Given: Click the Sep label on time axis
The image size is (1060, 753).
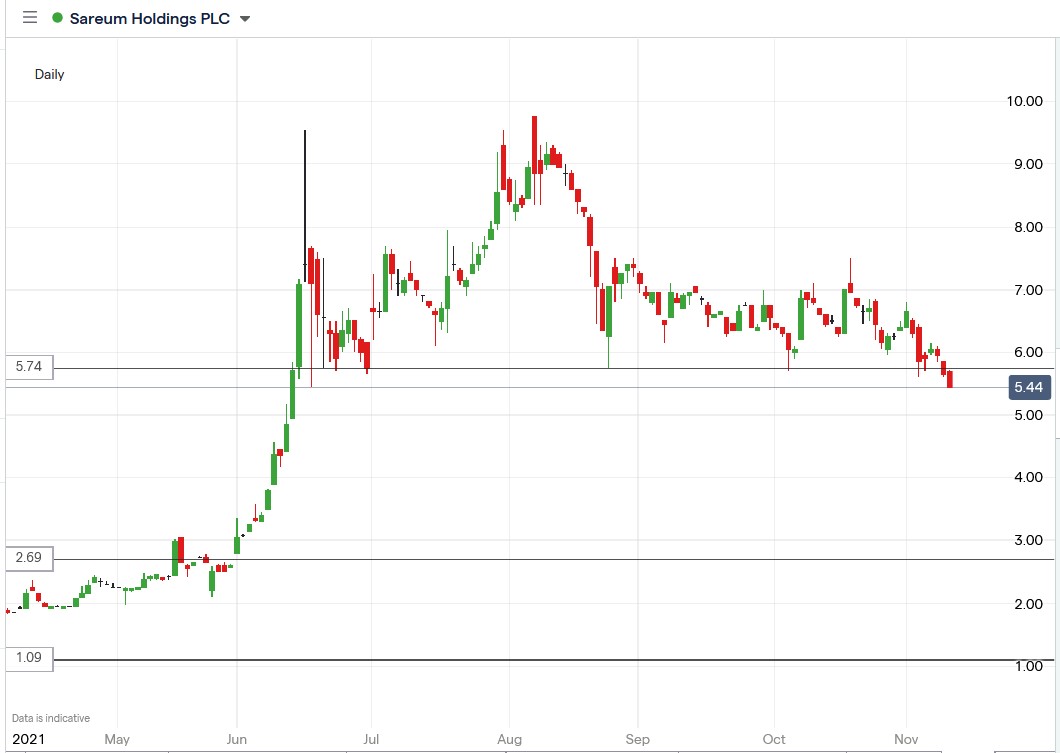Looking at the screenshot, I should (x=637, y=739).
